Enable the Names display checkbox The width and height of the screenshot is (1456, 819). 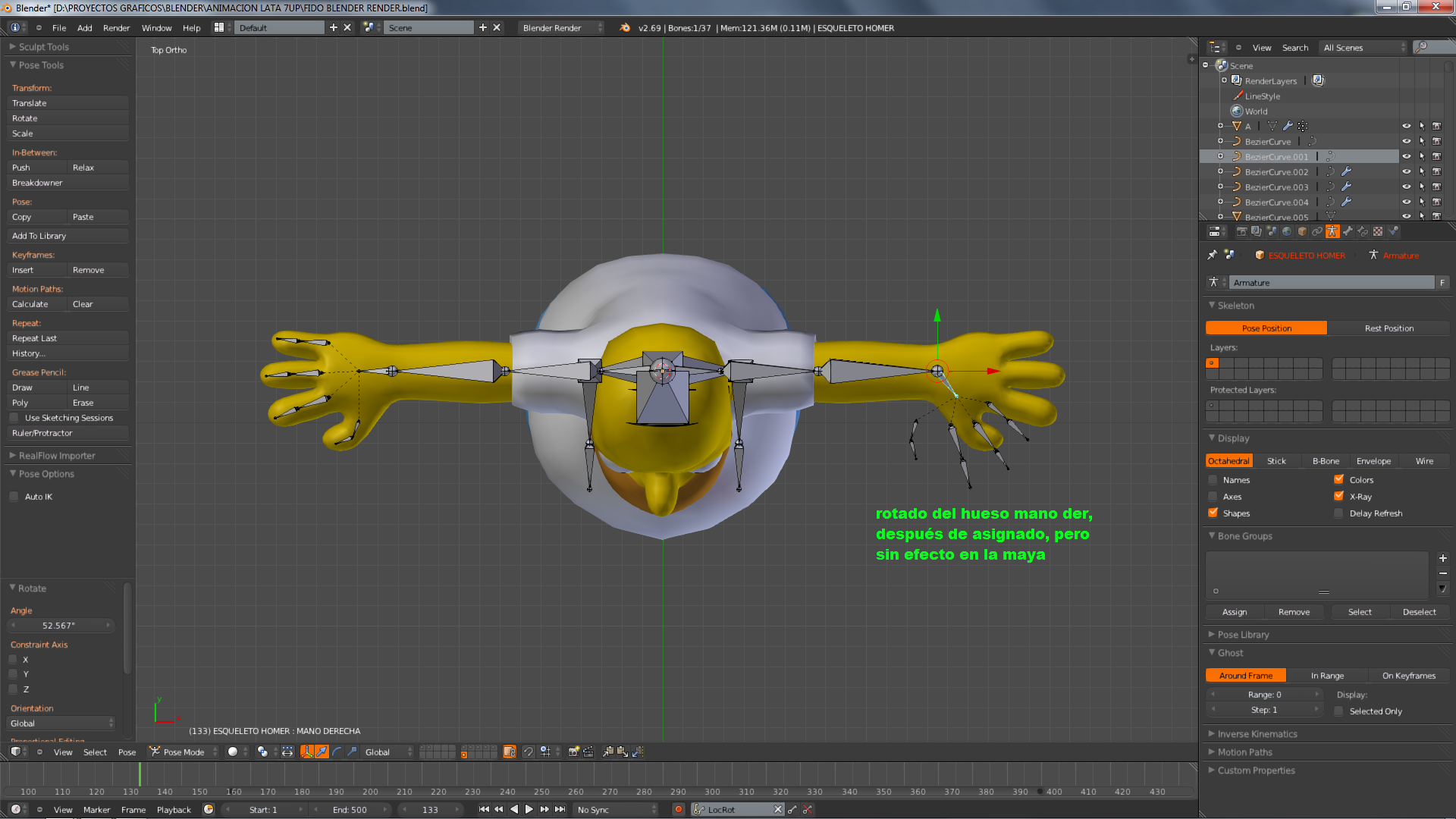tap(1213, 480)
